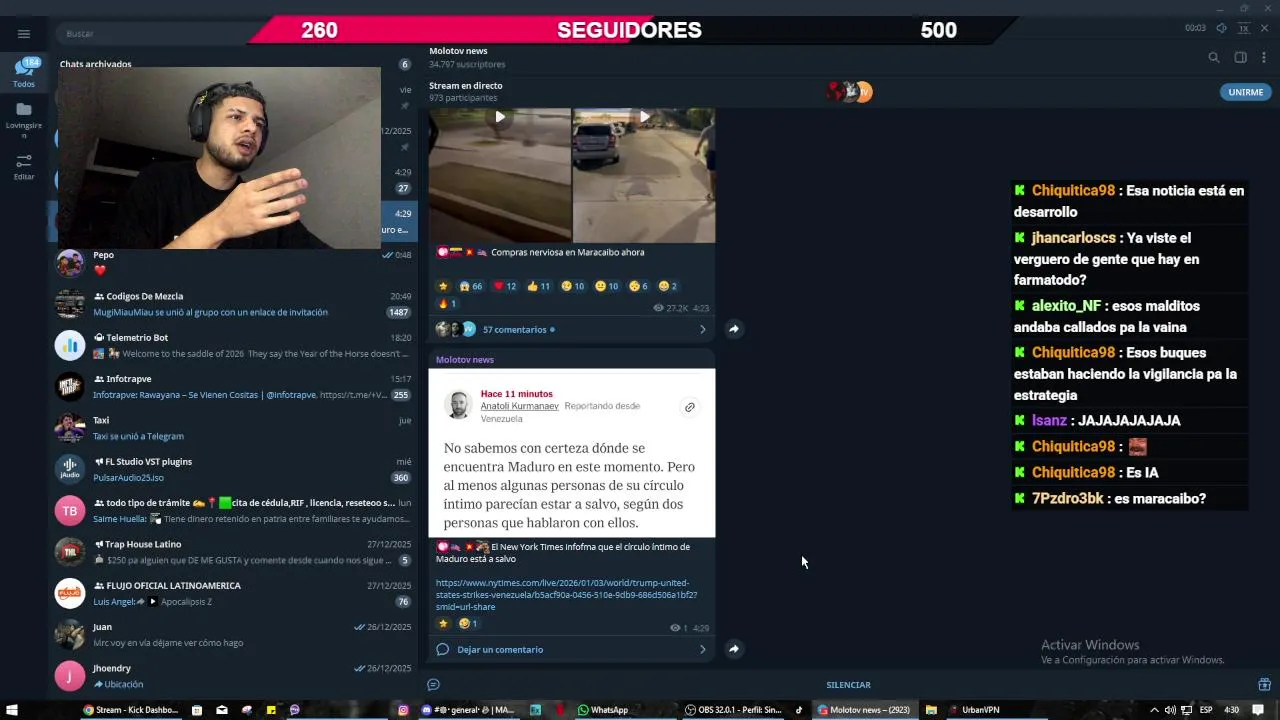
Task: Open the Infotrapve group chat
Action: (x=233, y=387)
